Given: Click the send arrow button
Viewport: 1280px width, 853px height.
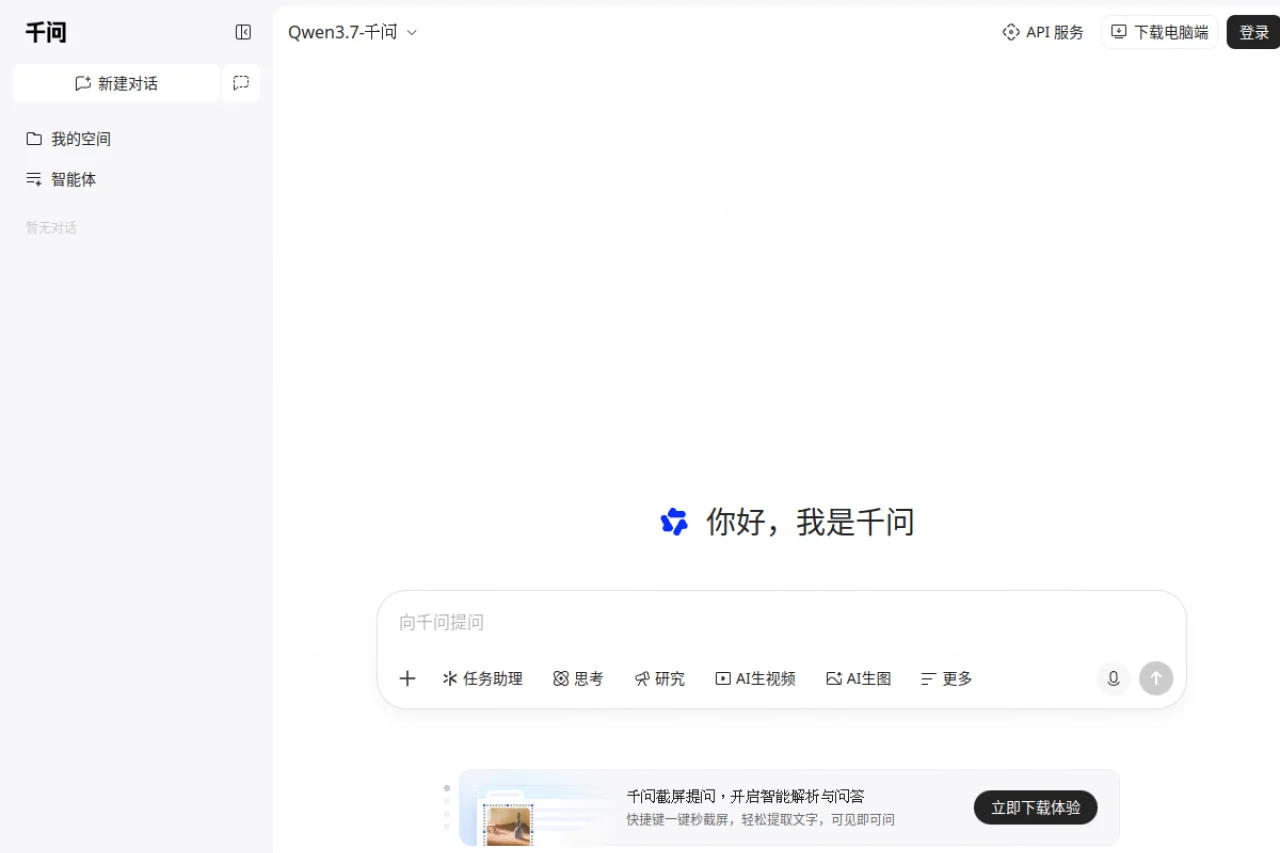Looking at the screenshot, I should 1156,679.
